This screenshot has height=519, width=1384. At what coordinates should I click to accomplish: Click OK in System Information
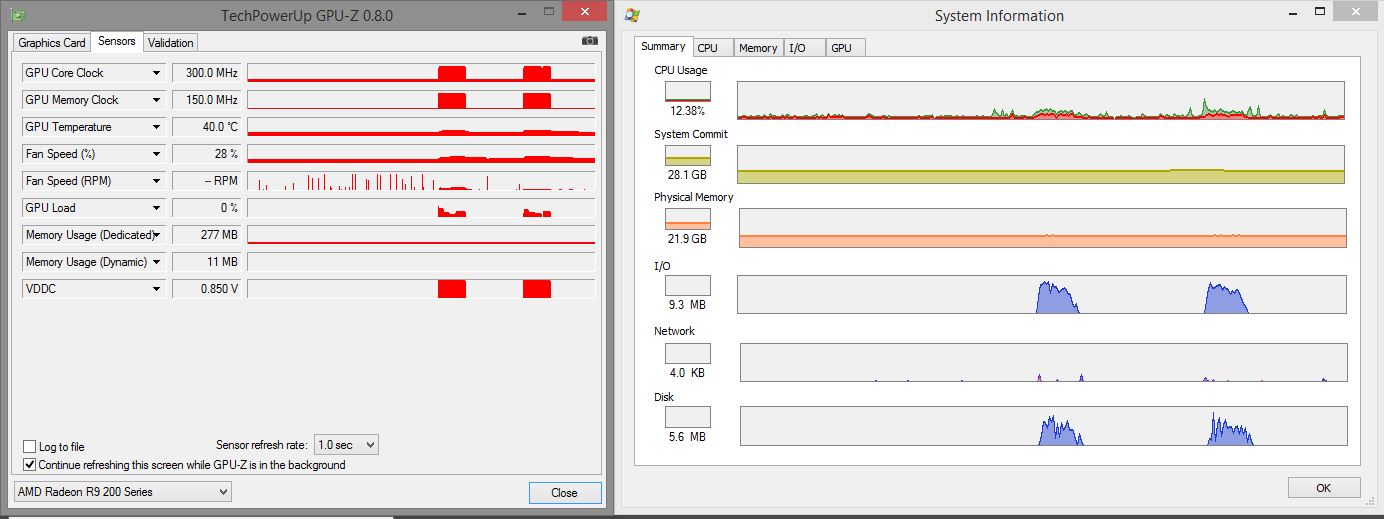coord(1324,488)
